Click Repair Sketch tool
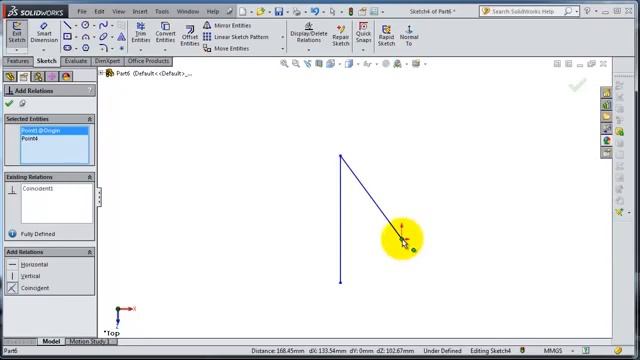The image size is (640, 360). click(x=340, y=35)
